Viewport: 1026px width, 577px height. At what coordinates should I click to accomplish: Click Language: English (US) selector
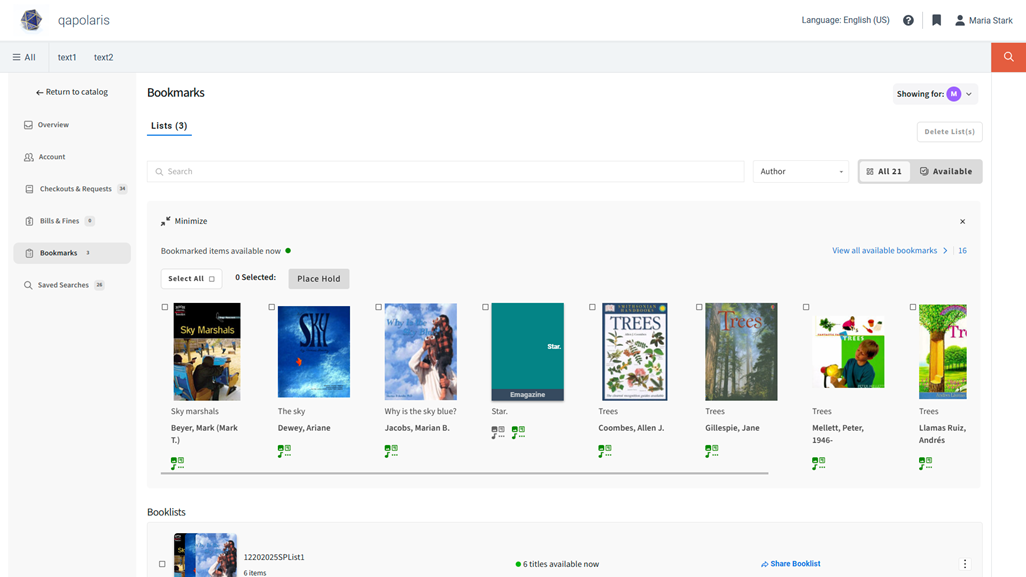coord(845,20)
